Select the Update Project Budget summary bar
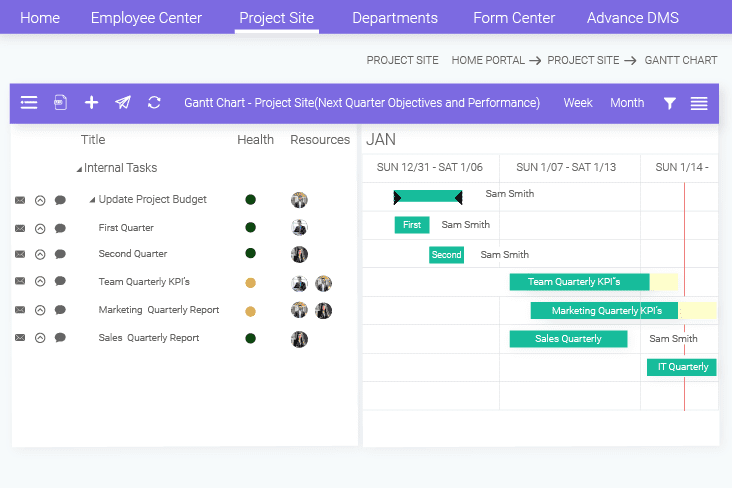The width and height of the screenshot is (732, 488). 428,197
